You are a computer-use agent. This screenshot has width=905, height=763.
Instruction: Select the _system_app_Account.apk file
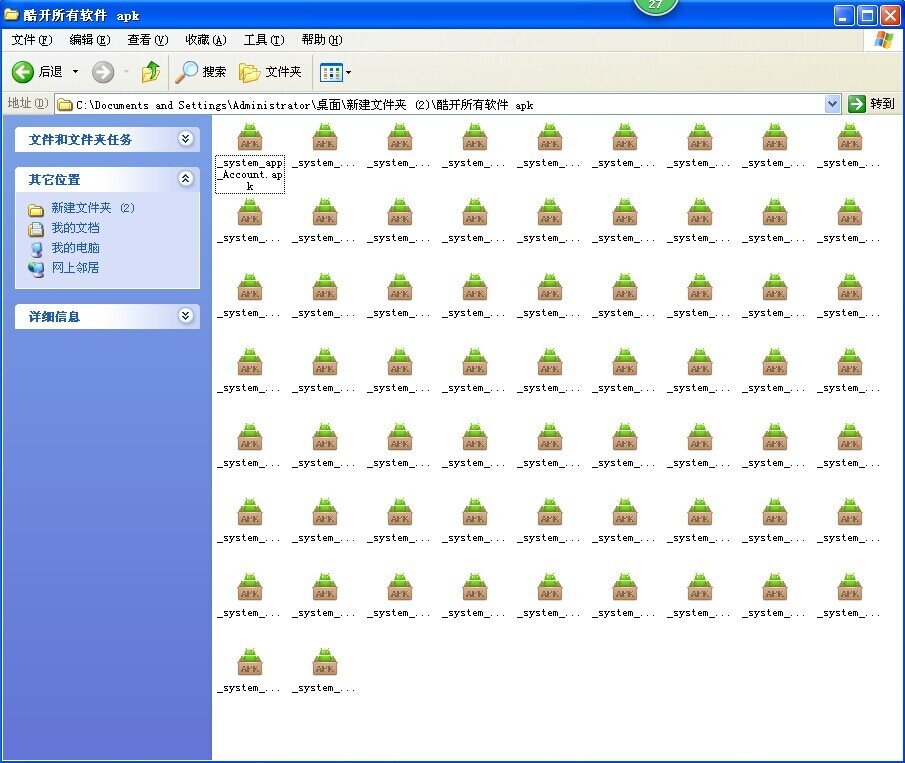click(x=250, y=158)
